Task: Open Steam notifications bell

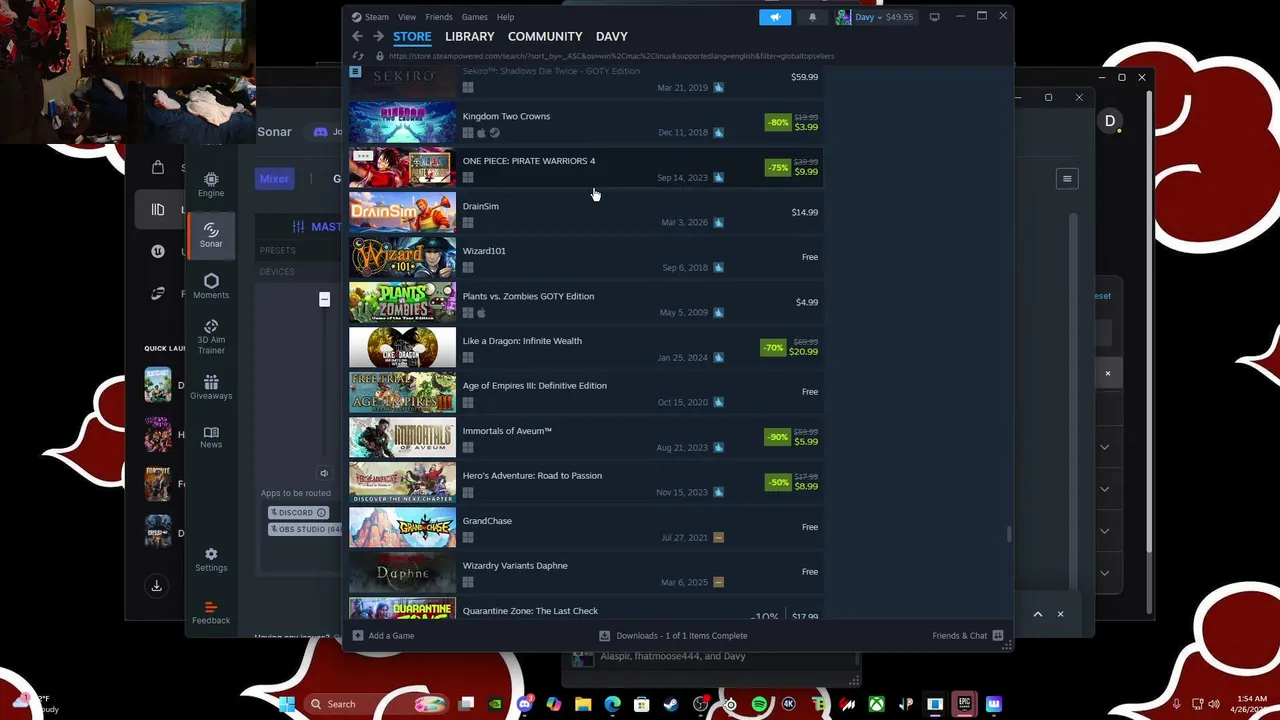Action: pyautogui.click(x=812, y=17)
